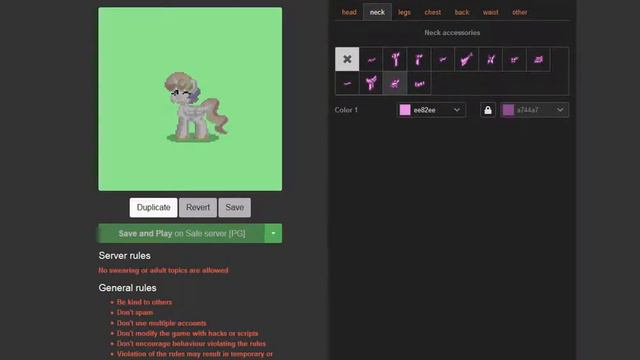Select the 'no accessory' X option
This screenshot has height=360, width=640.
pos(347,59)
